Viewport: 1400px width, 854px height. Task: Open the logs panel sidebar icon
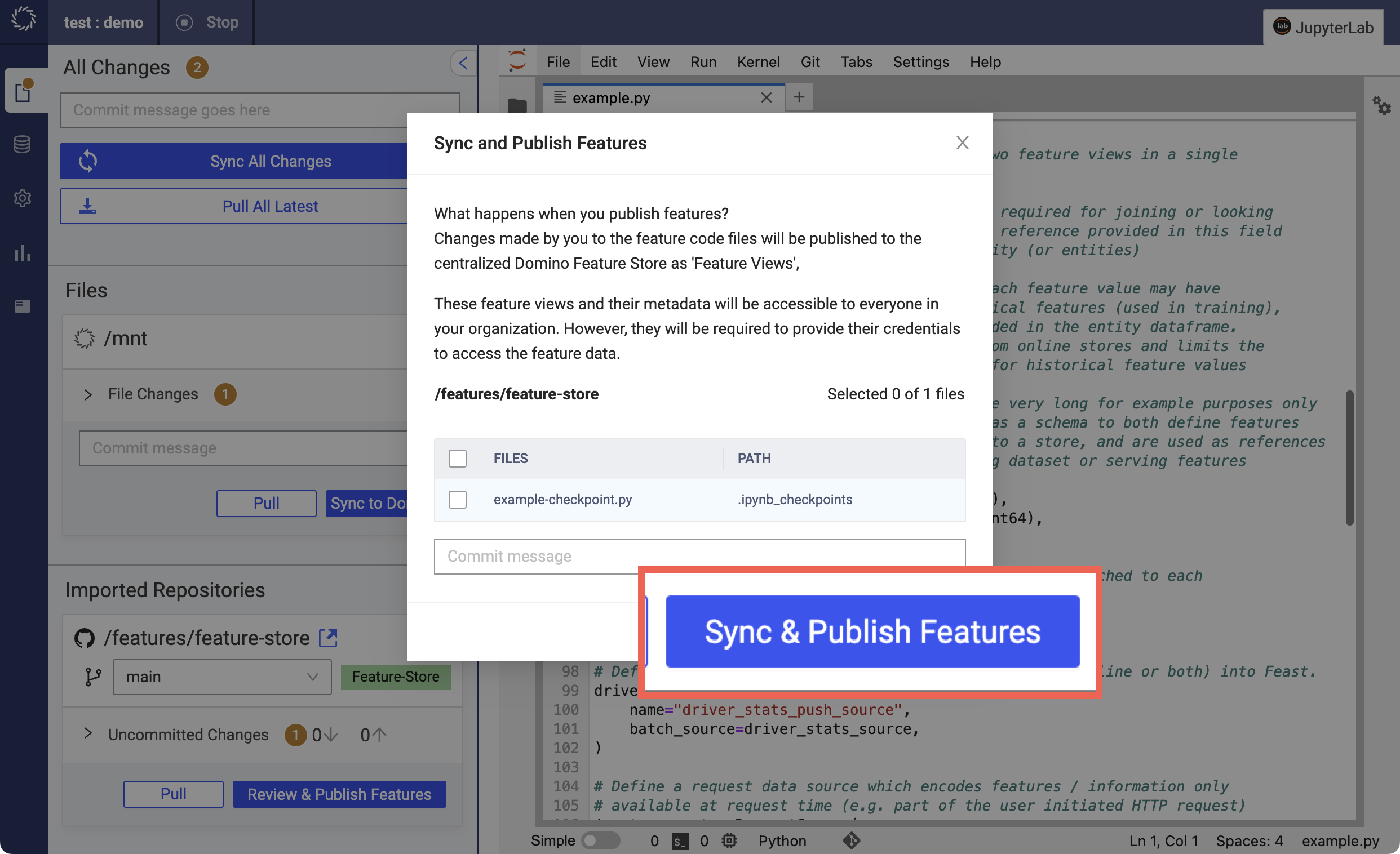(22, 306)
